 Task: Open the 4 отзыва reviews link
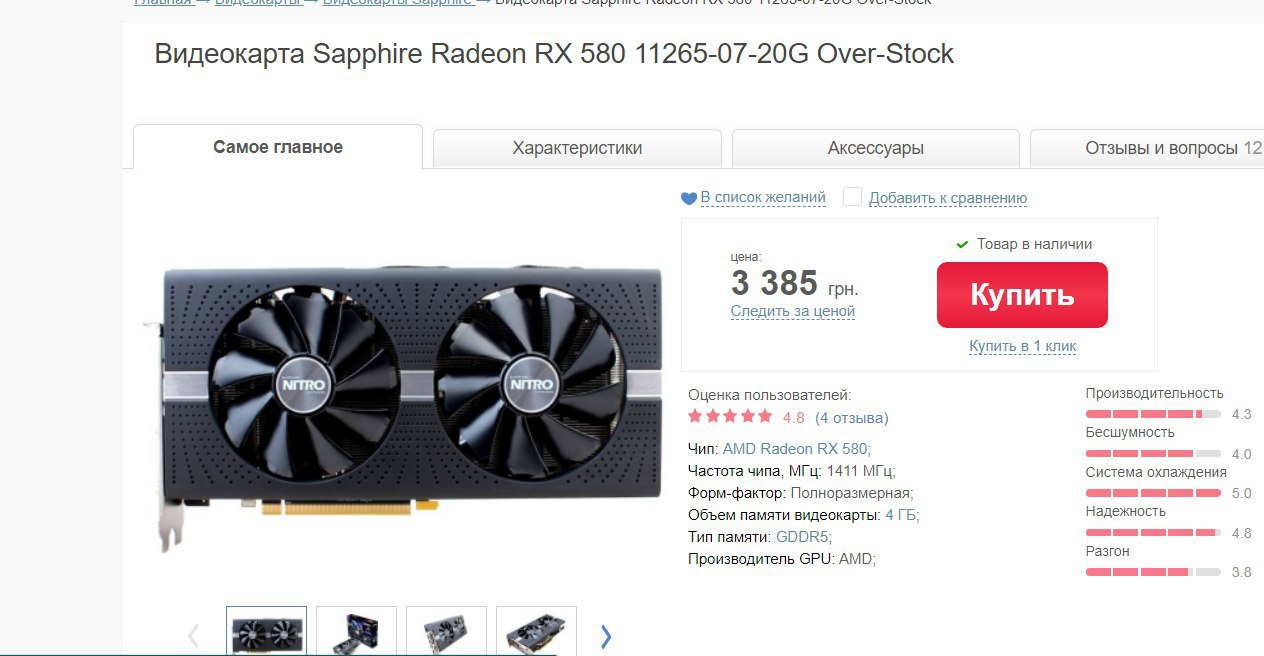pos(852,418)
